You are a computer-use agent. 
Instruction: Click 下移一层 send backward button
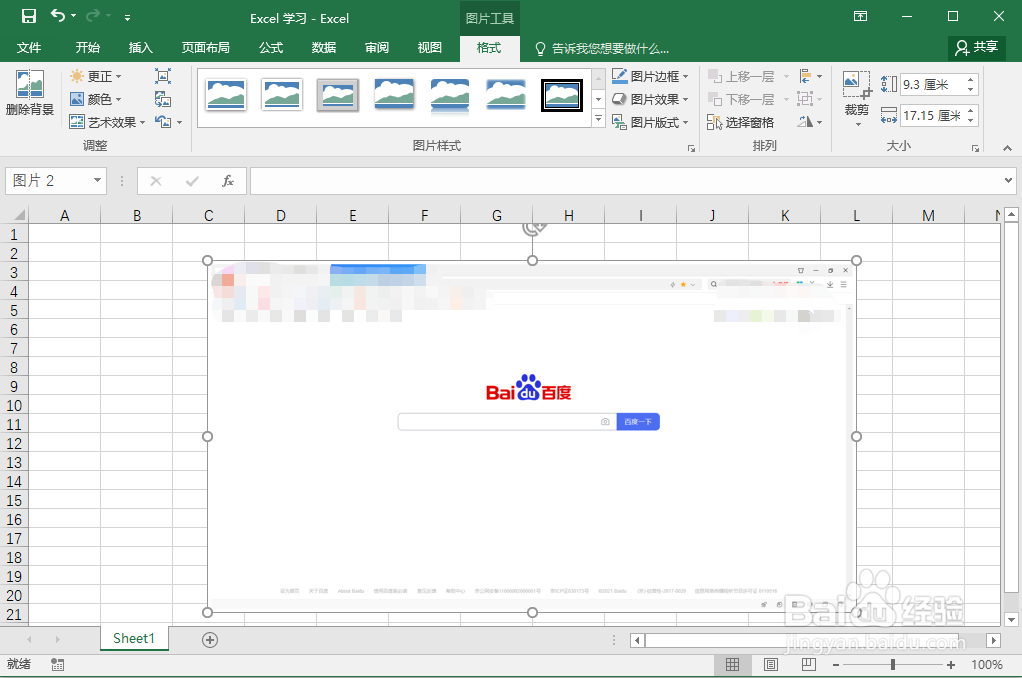coord(741,99)
